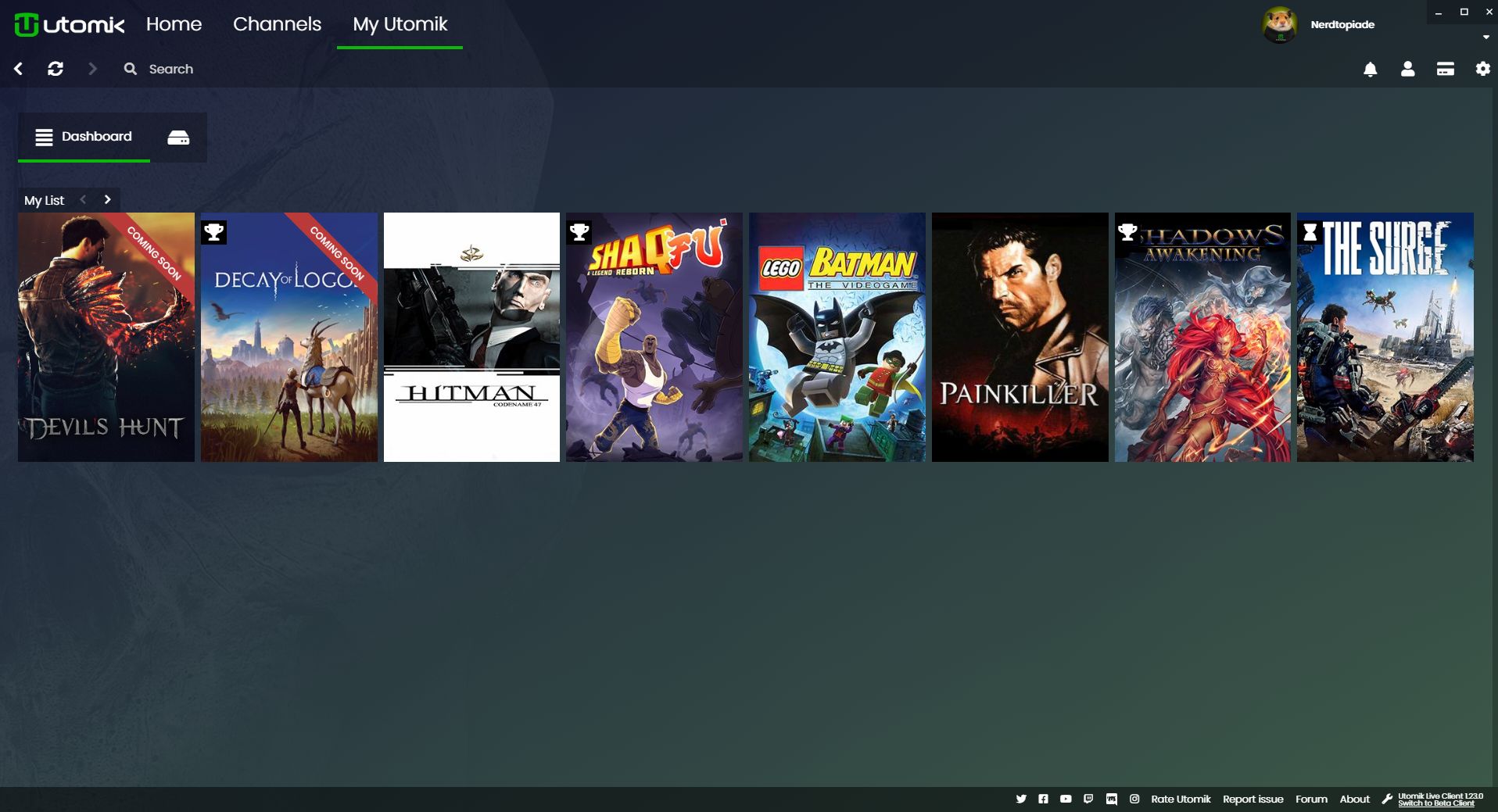
Task: Open Painkiller game tile
Action: pos(1020,337)
